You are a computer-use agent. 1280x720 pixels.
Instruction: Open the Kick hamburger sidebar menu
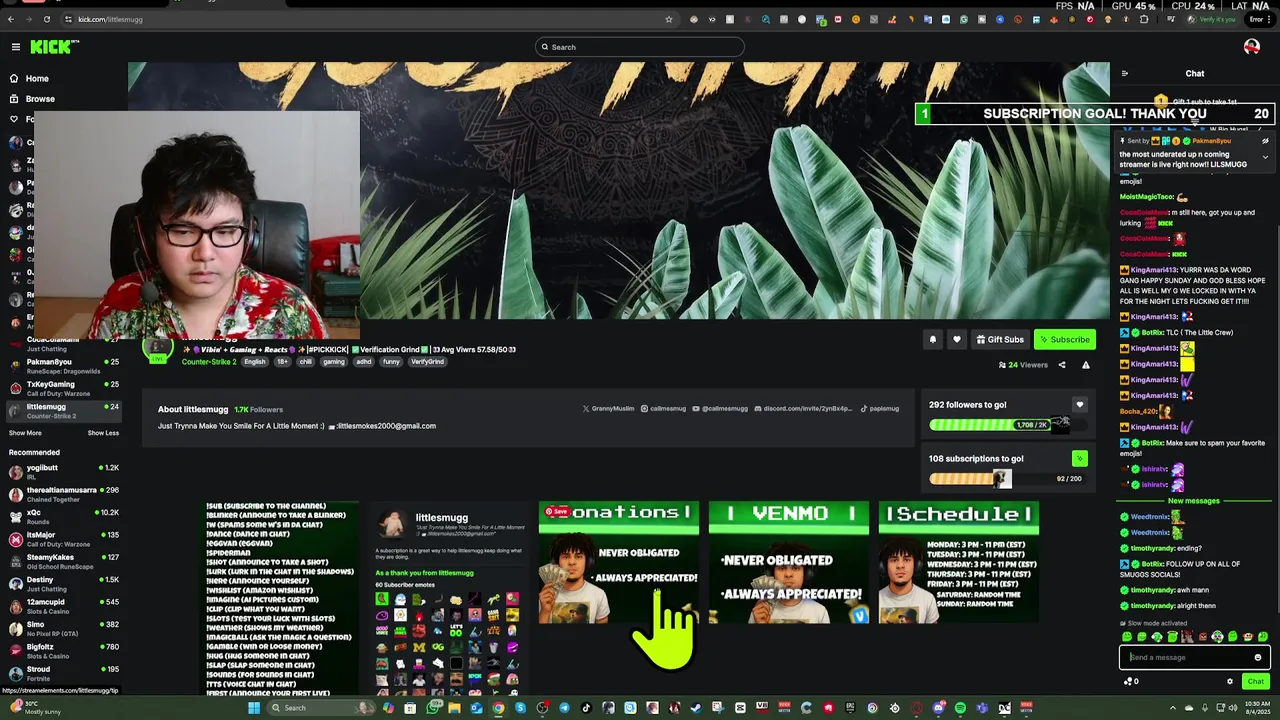point(16,47)
